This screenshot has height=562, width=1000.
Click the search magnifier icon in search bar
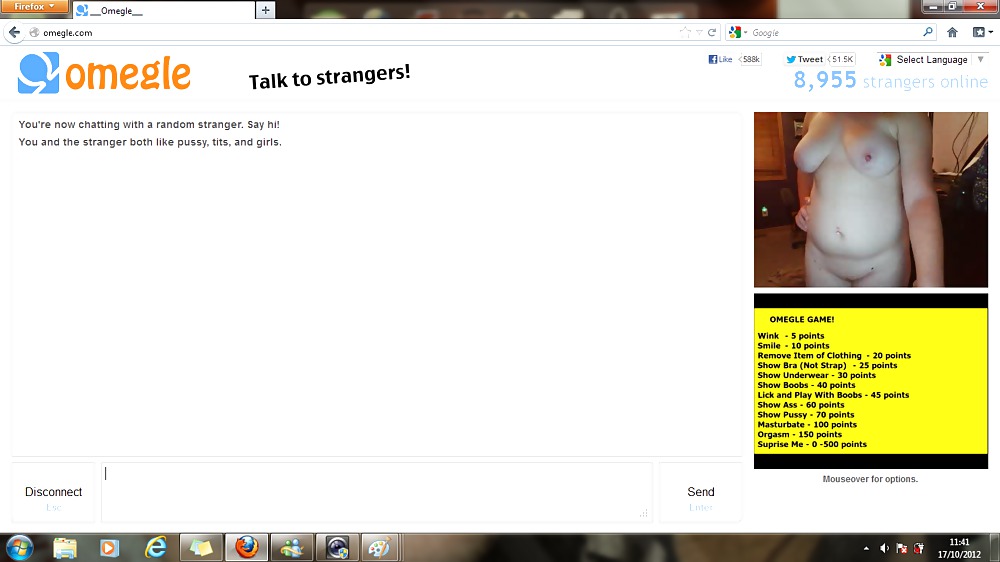click(x=927, y=33)
